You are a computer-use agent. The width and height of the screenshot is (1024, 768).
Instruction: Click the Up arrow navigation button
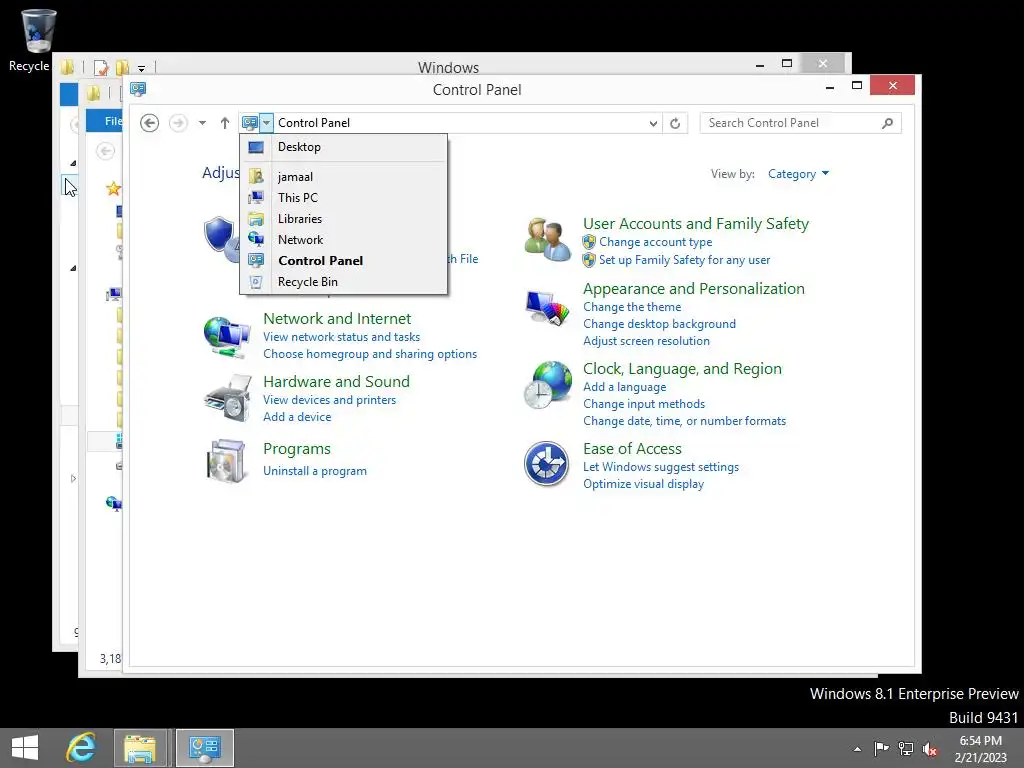pyautogui.click(x=225, y=123)
